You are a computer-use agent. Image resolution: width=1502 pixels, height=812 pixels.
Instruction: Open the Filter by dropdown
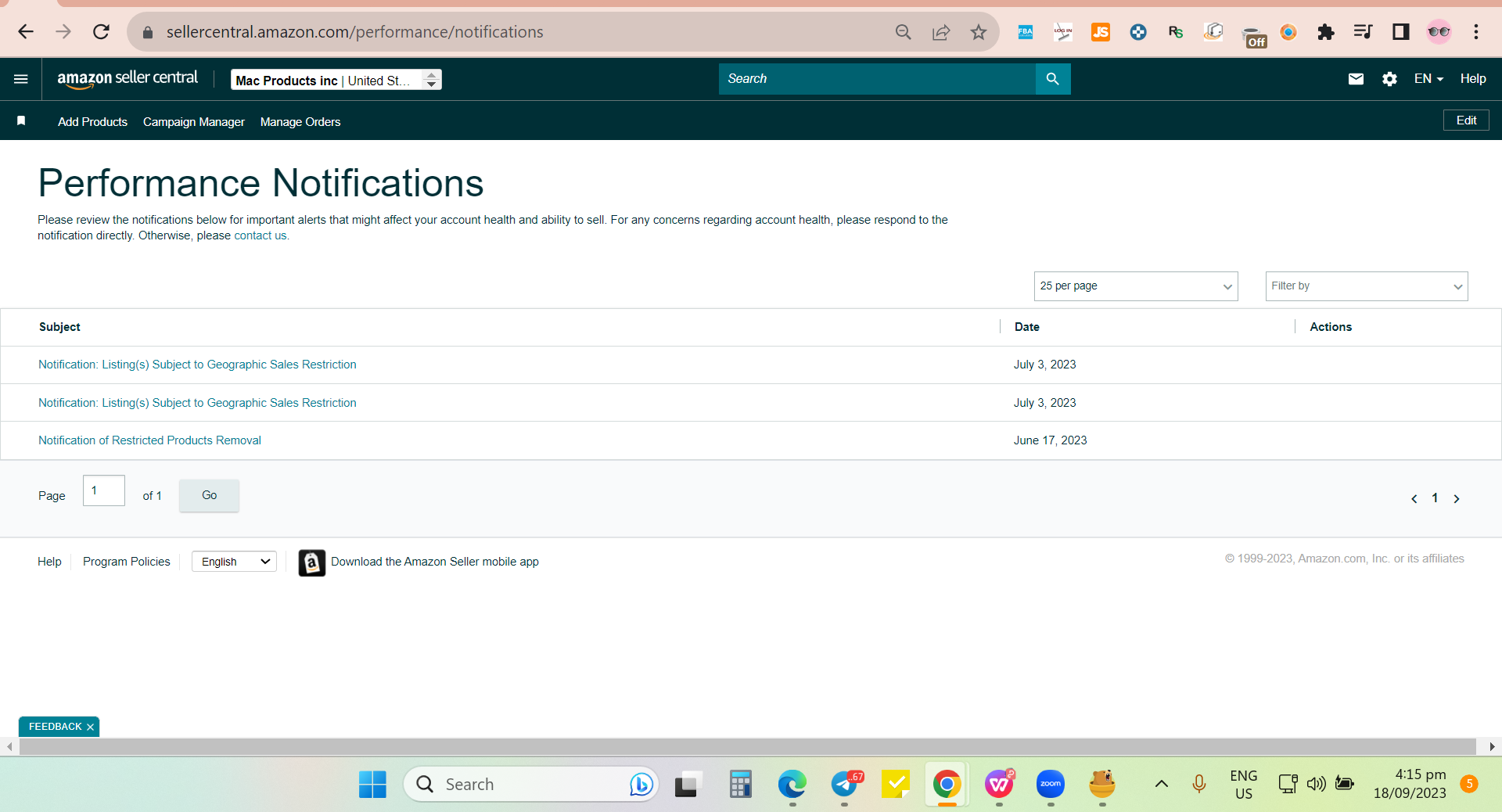1367,286
